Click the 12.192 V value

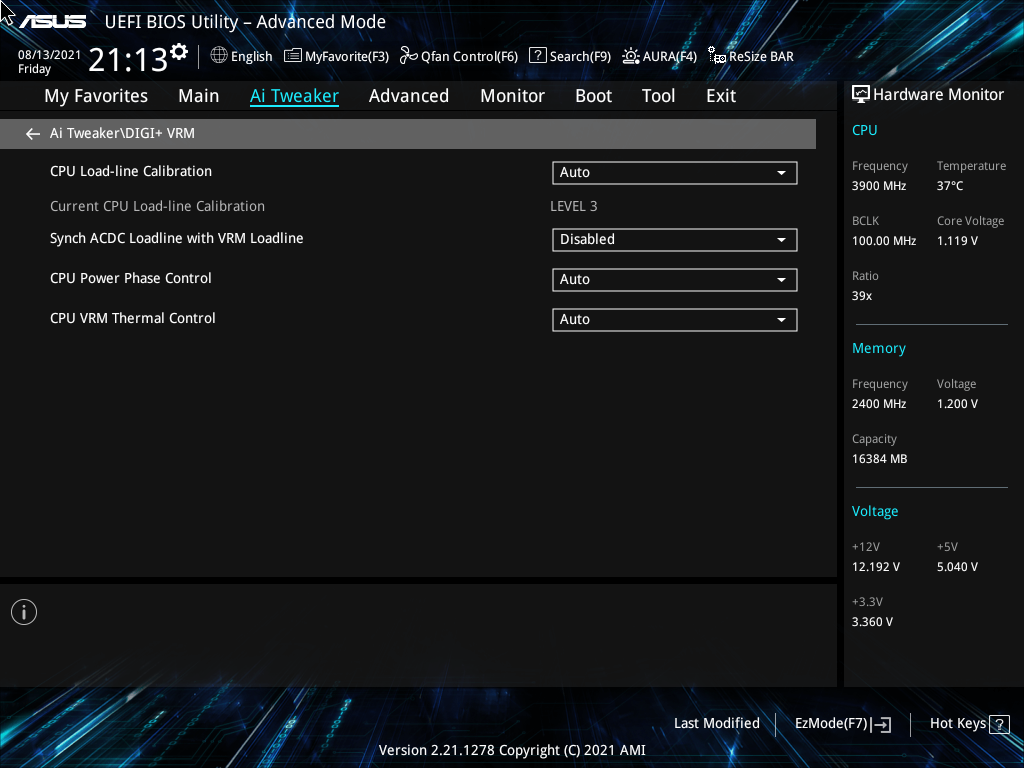tap(876, 567)
